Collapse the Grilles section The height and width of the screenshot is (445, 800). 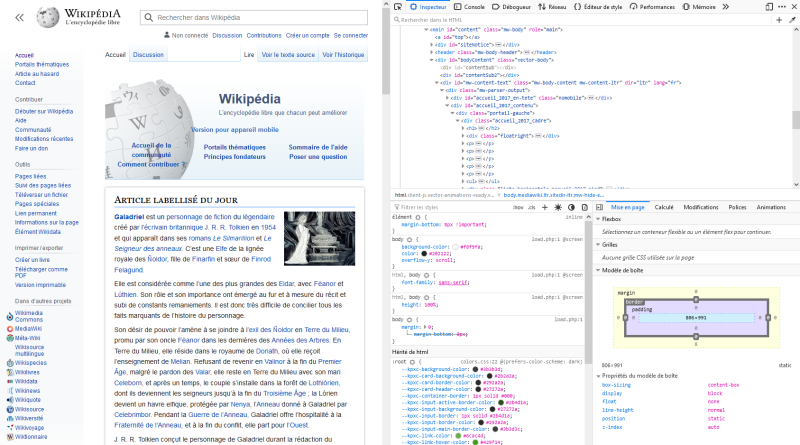click(x=598, y=244)
